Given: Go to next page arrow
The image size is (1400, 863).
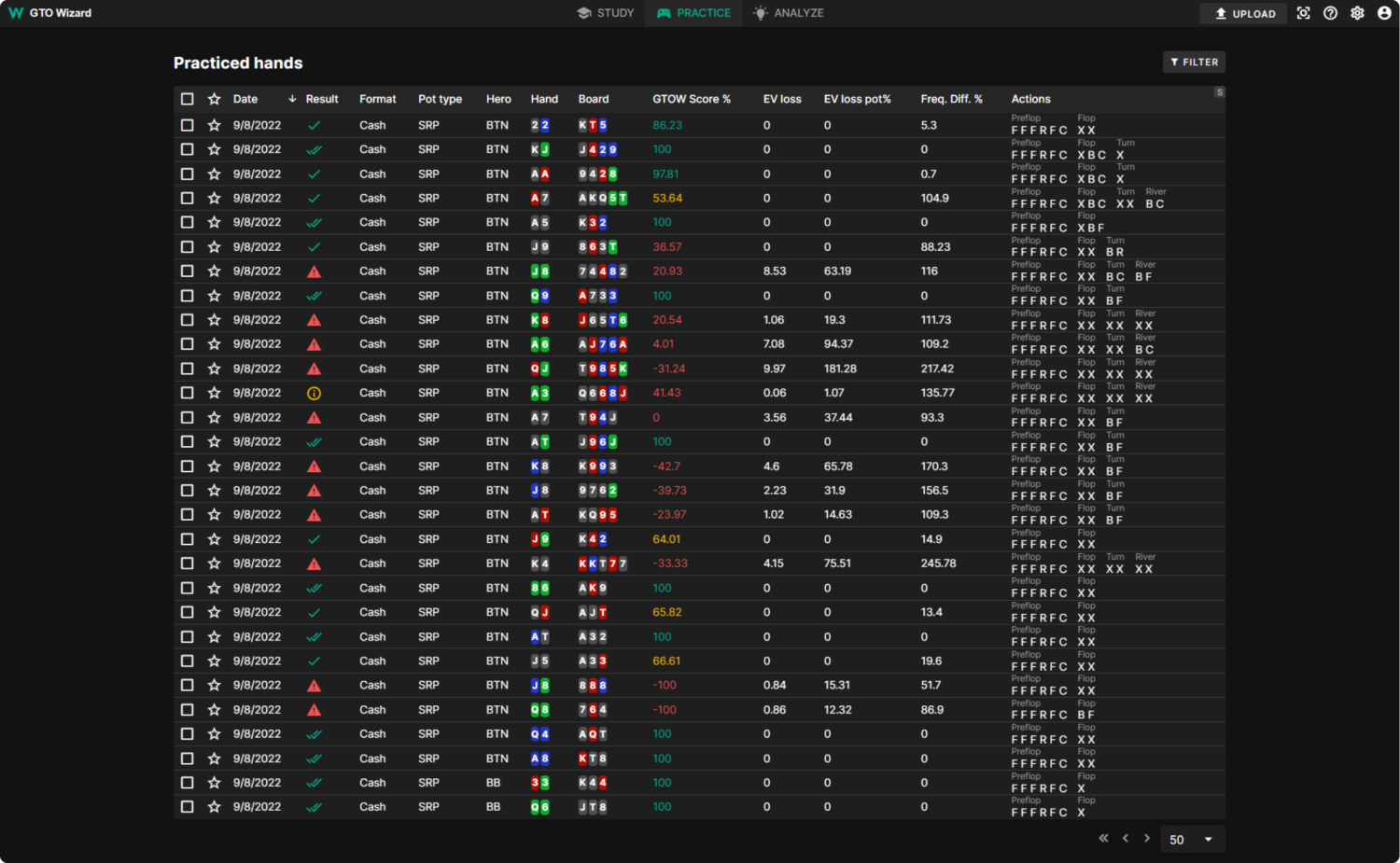Looking at the screenshot, I should tap(1147, 838).
